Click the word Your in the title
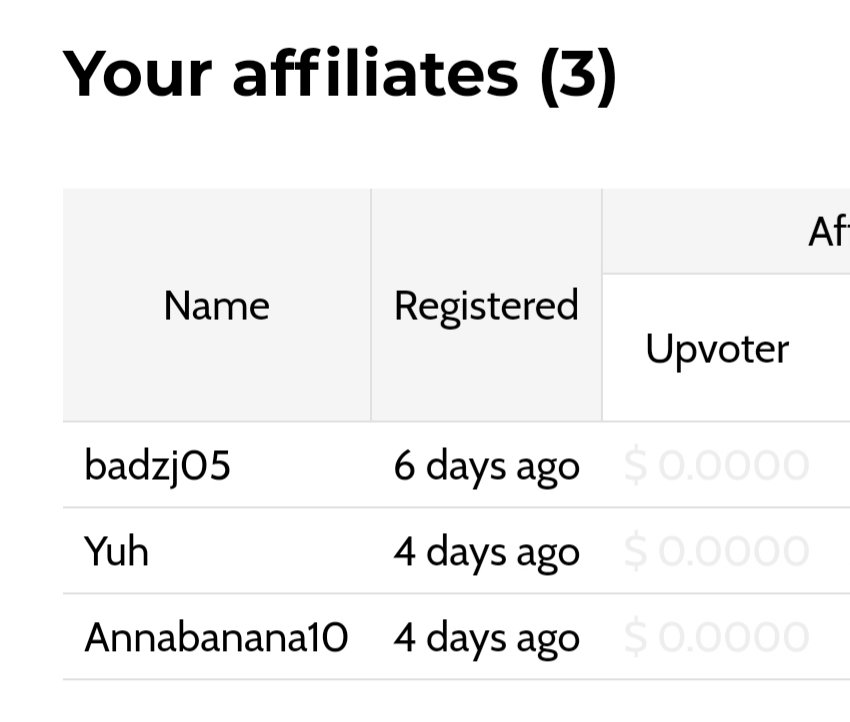 pos(137,74)
